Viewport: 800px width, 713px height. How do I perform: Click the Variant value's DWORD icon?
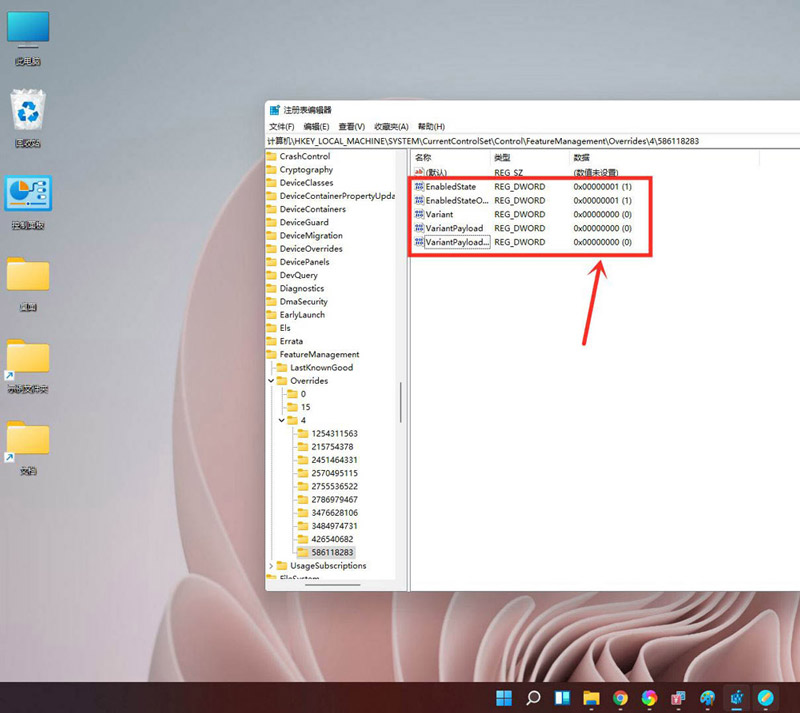click(419, 214)
